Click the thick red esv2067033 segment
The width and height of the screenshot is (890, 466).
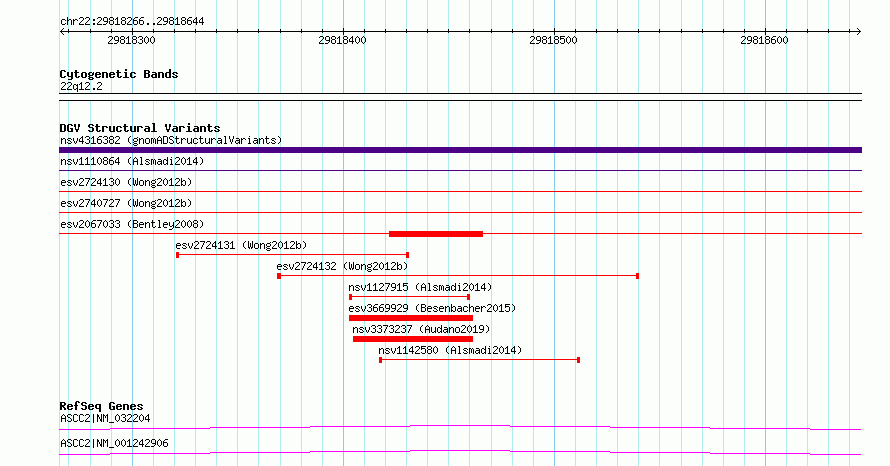tap(436, 234)
